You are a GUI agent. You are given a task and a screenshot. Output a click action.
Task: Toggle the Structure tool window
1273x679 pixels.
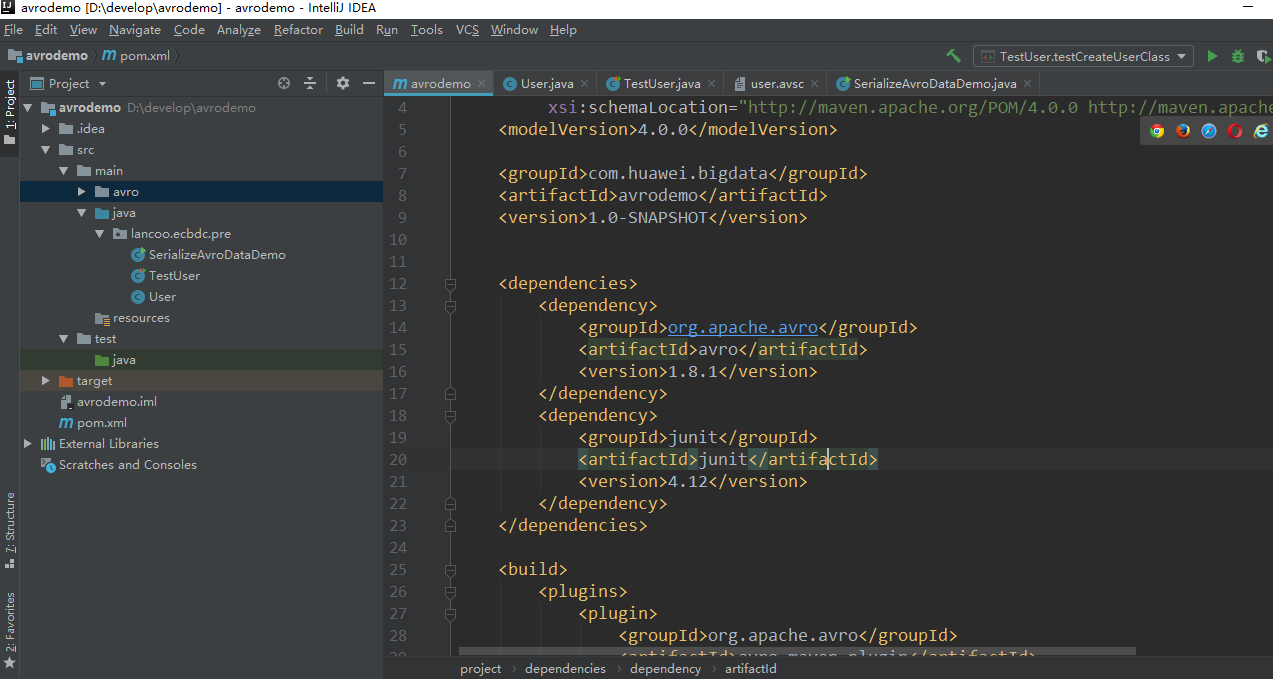[x=10, y=528]
